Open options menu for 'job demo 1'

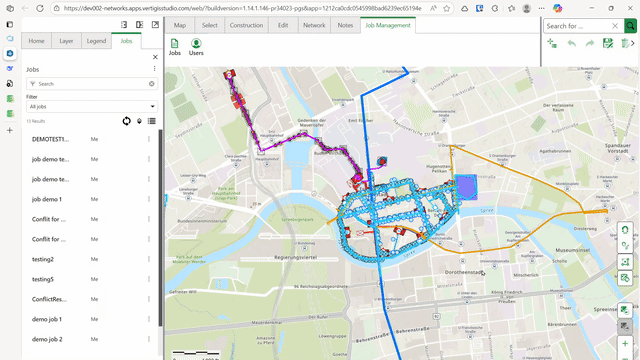(149, 199)
